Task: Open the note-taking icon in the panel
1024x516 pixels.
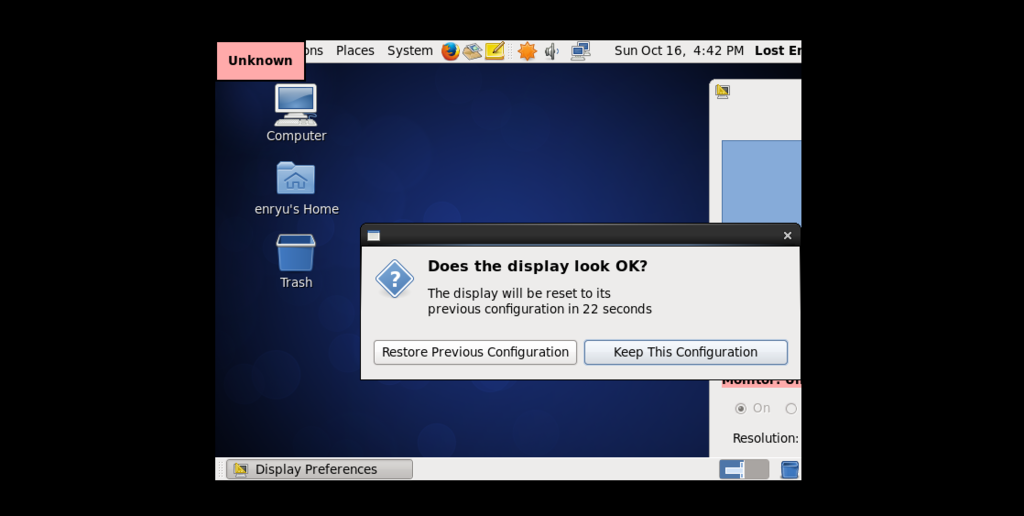Action: pyautogui.click(x=495, y=51)
